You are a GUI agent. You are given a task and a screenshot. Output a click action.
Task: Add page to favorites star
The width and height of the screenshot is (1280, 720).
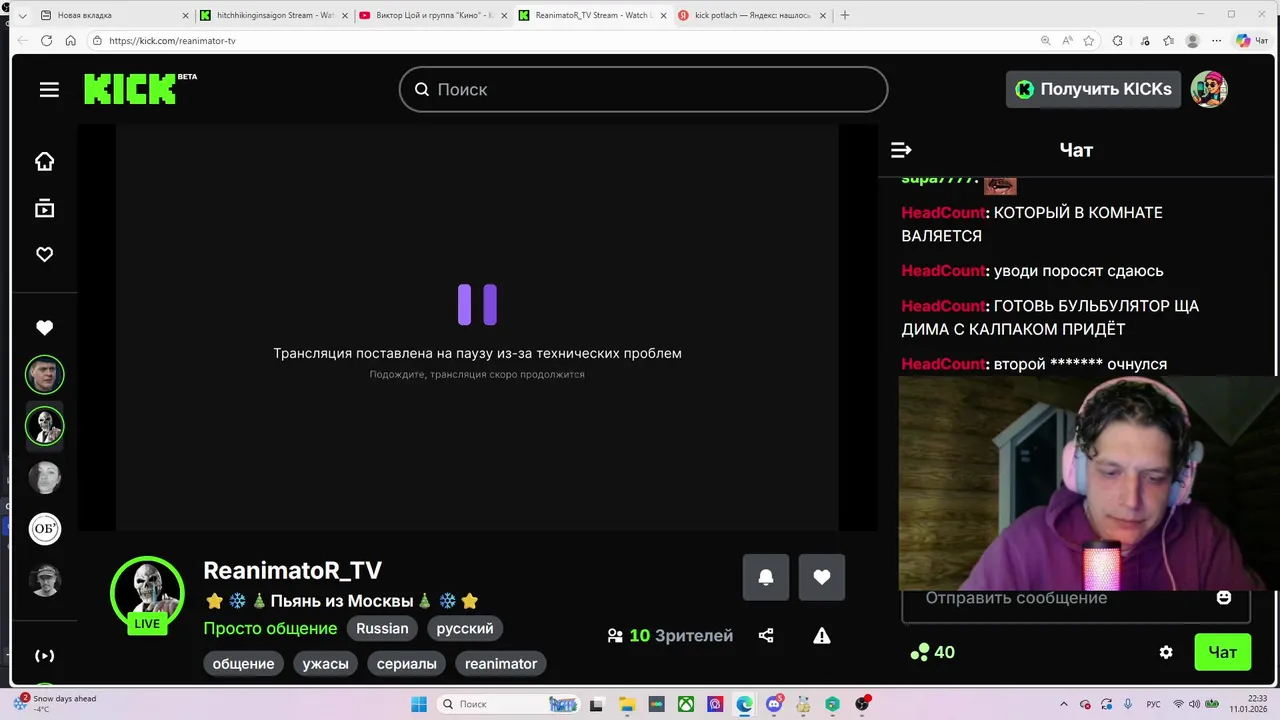(x=1089, y=41)
